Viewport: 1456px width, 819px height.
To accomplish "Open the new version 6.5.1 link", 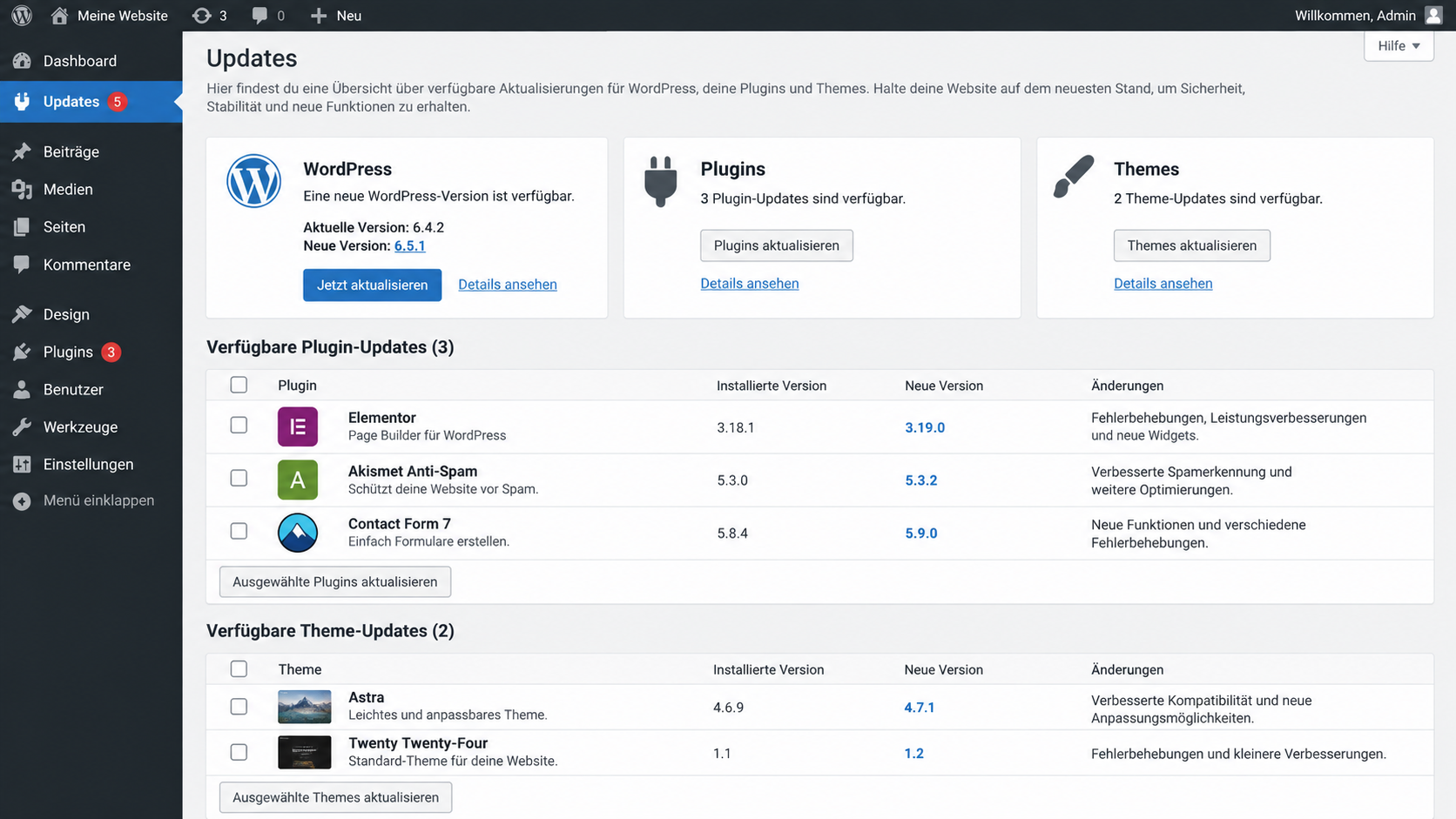I will click(x=409, y=246).
